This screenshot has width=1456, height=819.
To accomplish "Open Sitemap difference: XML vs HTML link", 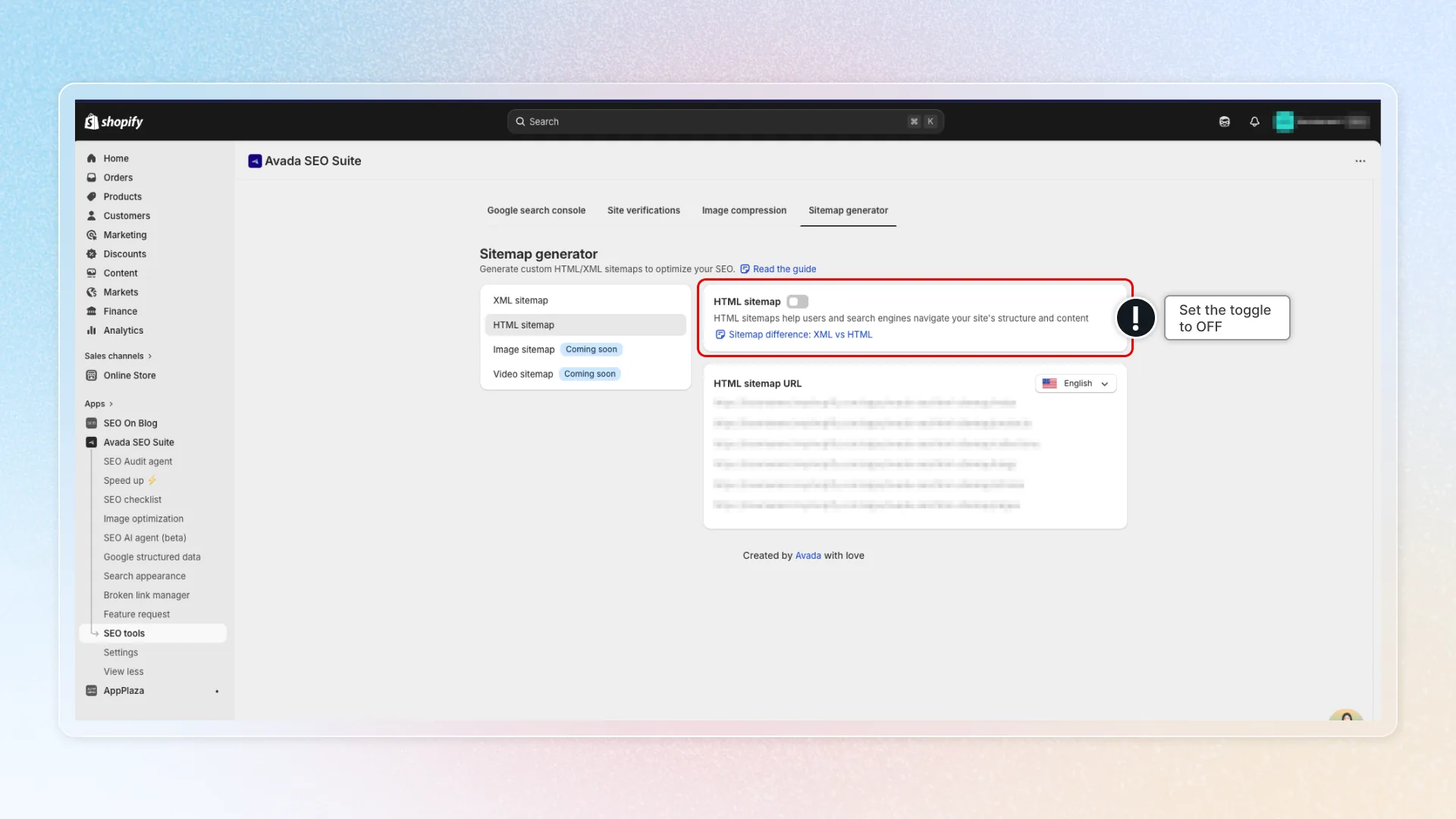I will [x=800, y=334].
